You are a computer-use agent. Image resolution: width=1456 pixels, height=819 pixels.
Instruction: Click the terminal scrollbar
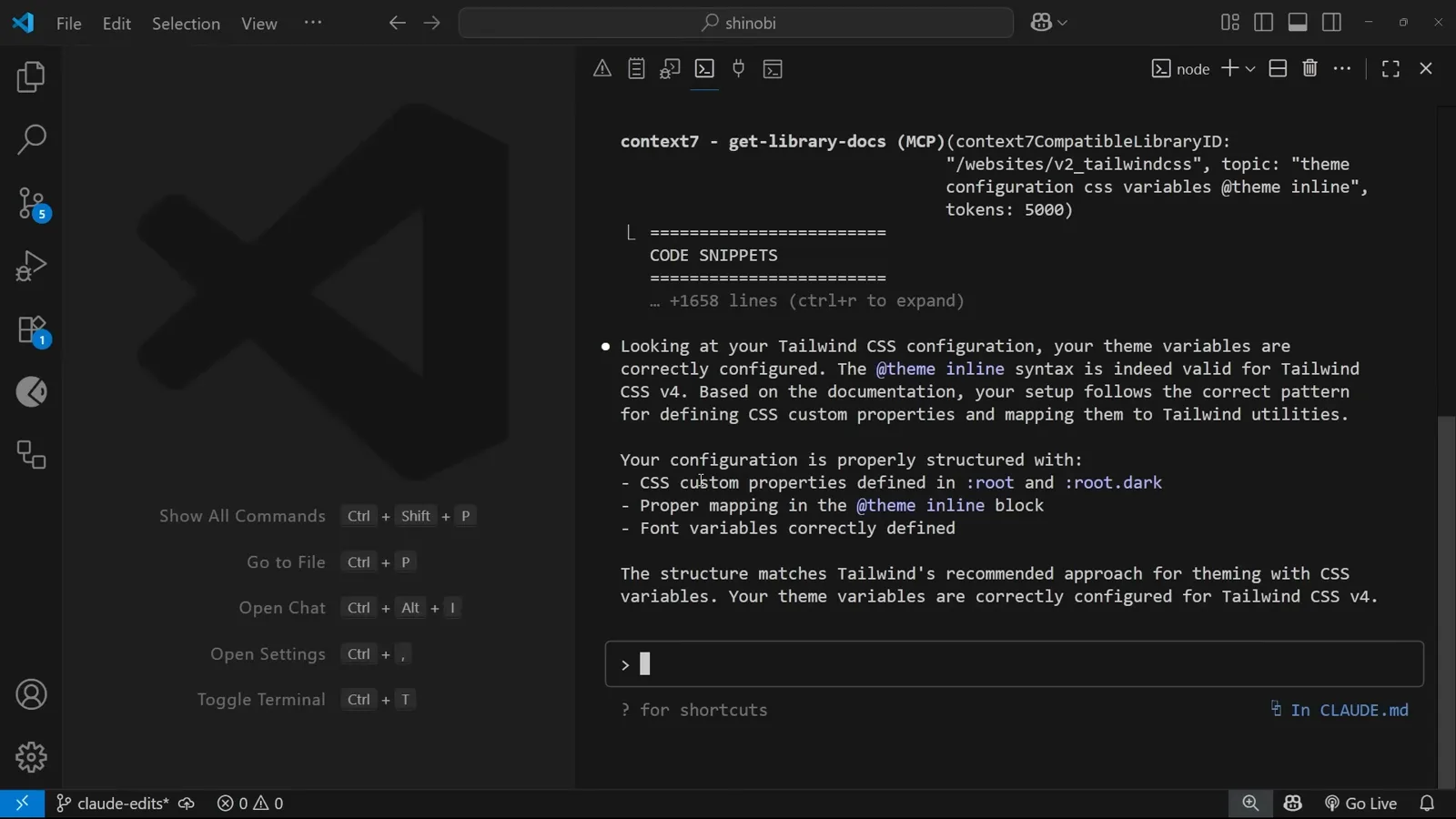coord(1446,601)
